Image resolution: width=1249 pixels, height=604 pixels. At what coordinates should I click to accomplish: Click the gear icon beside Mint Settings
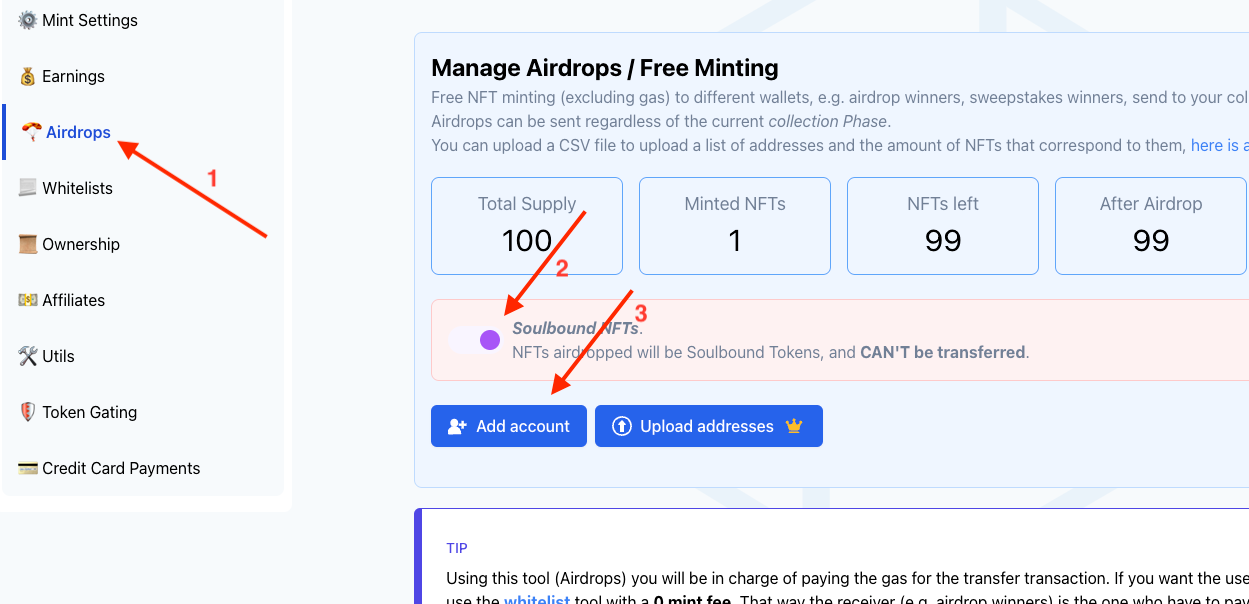click(27, 20)
